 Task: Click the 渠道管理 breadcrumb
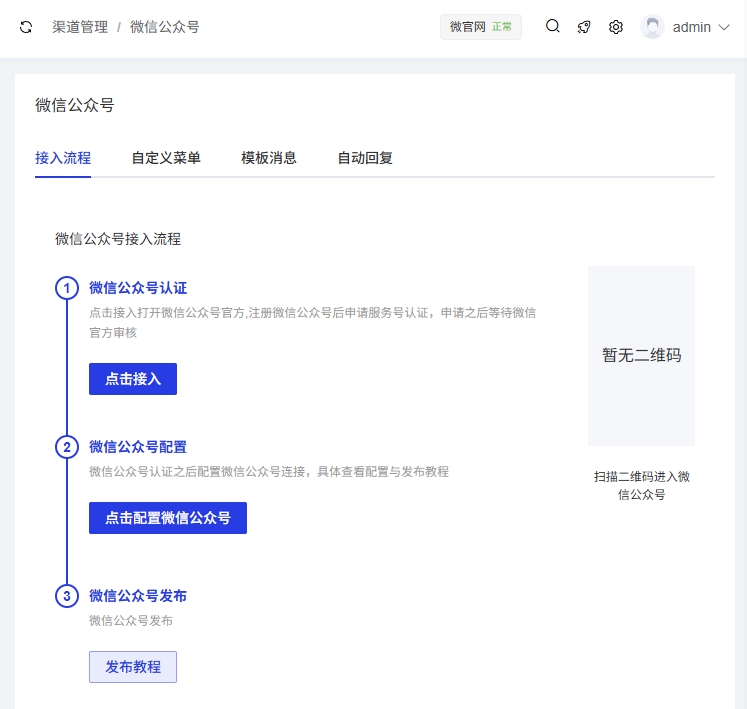click(x=80, y=27)
